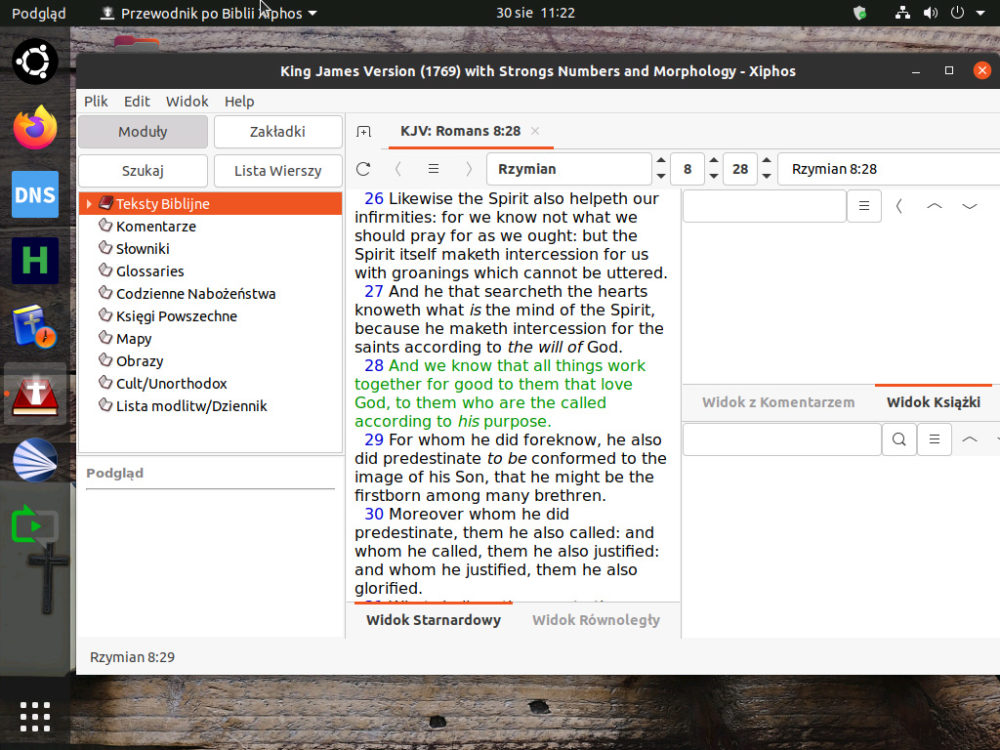Screen dimensions: 1000x750
Task: Click network icon in top bar
Action: click(x=902, y=13)
